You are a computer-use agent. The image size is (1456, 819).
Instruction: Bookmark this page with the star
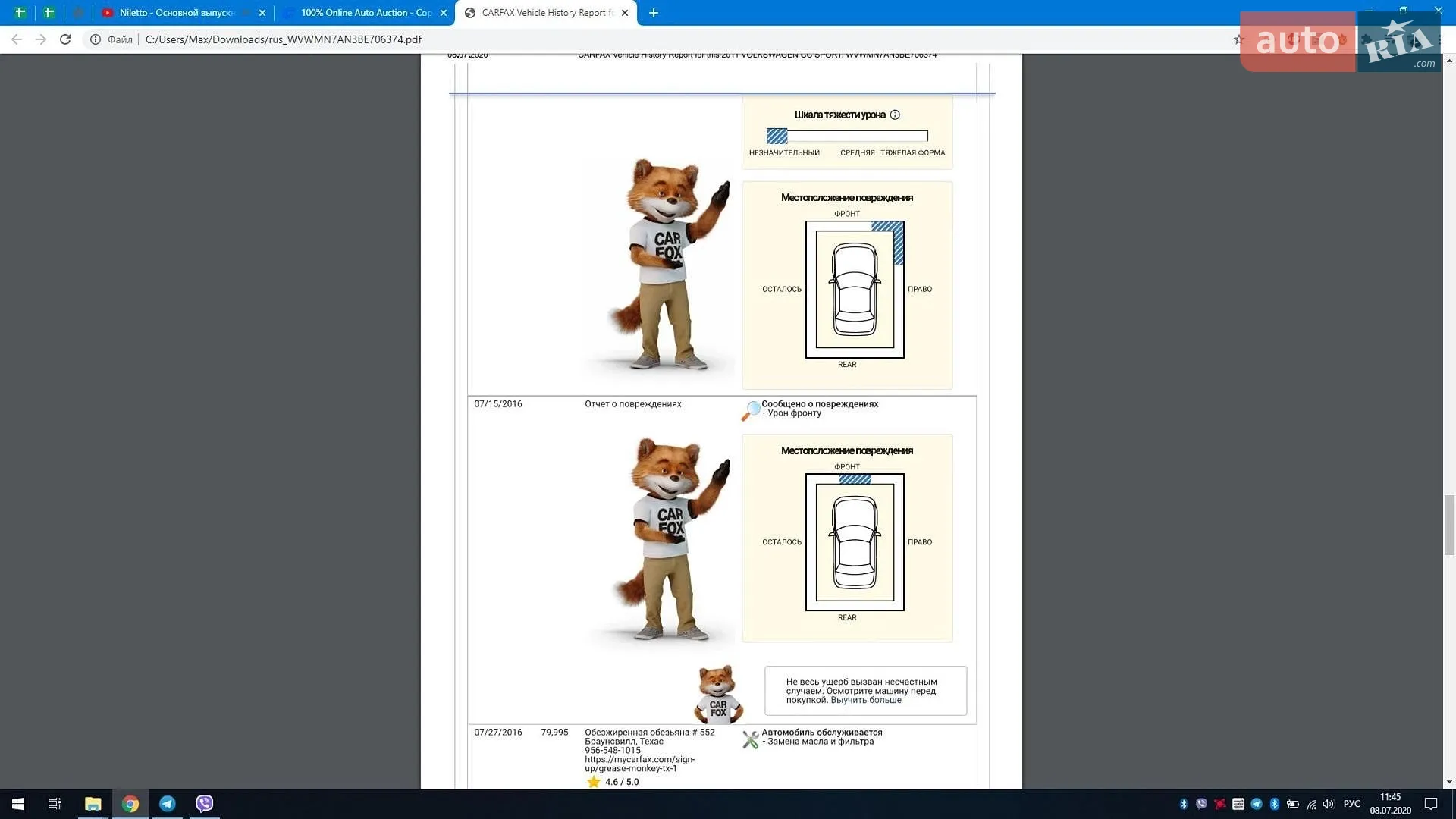click(1238, 39)
